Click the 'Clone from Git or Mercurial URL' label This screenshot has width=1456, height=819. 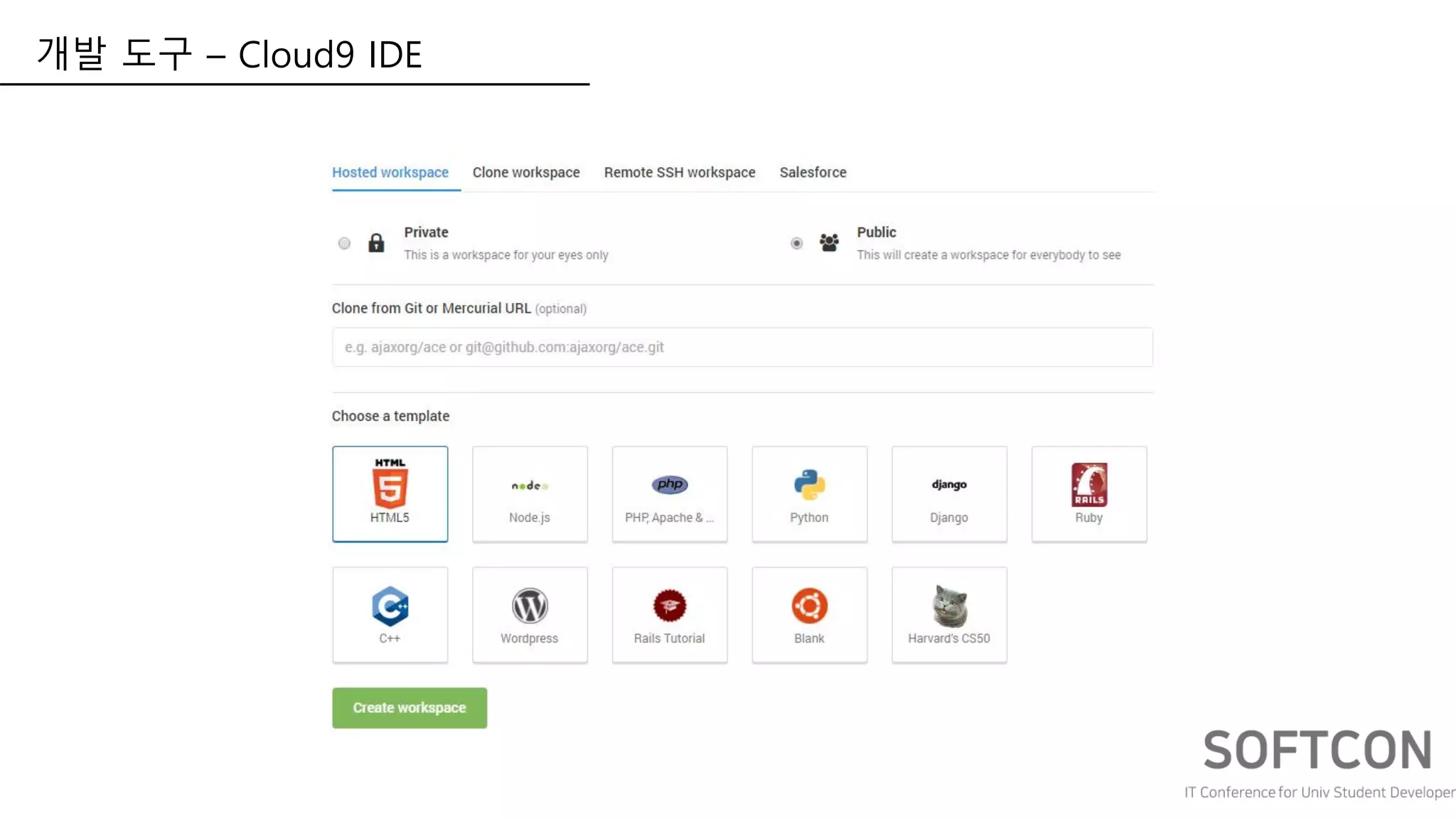point(431,309)
